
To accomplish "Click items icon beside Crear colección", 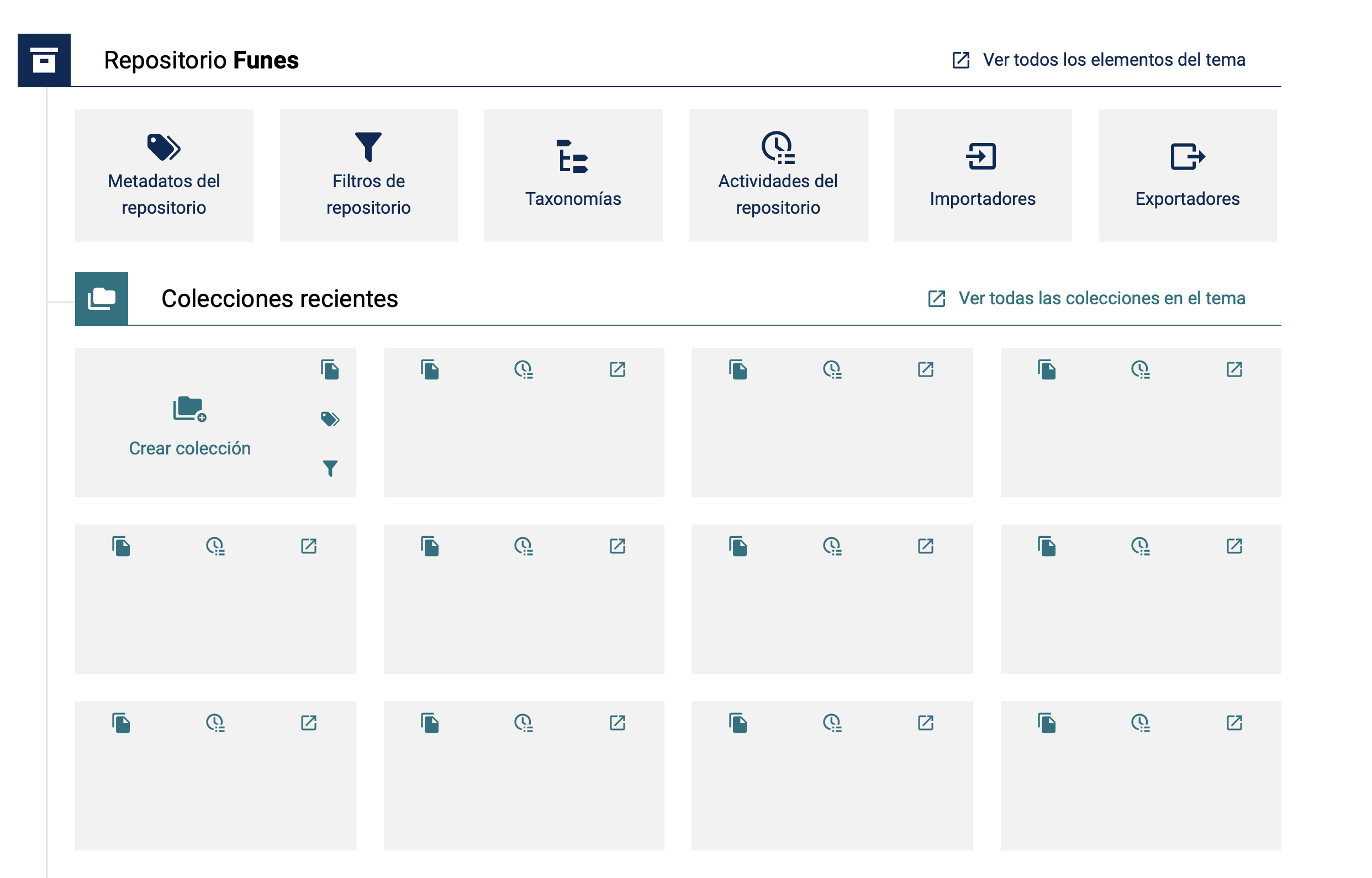I will click(x=330, y=369).
